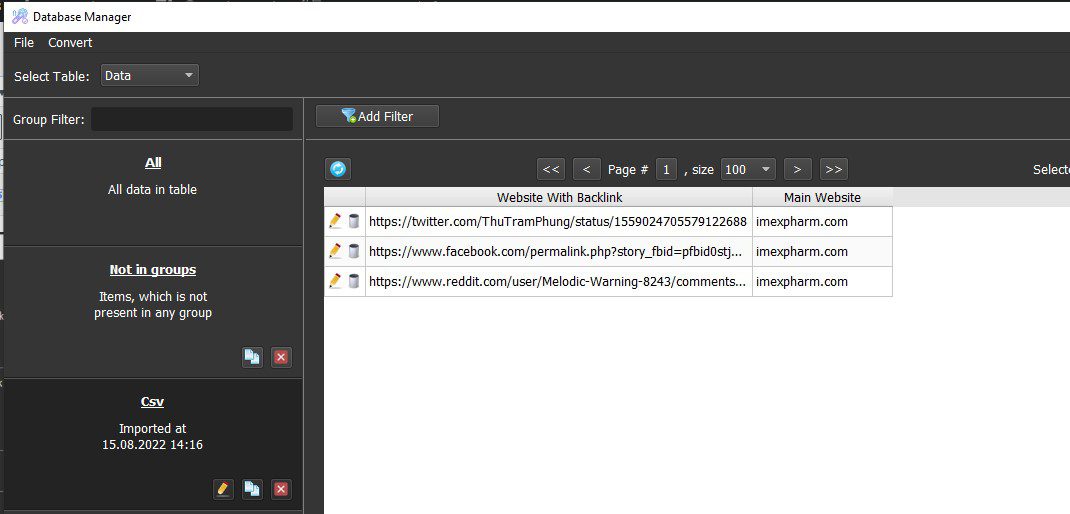Click the Group Filter input field

192,119
